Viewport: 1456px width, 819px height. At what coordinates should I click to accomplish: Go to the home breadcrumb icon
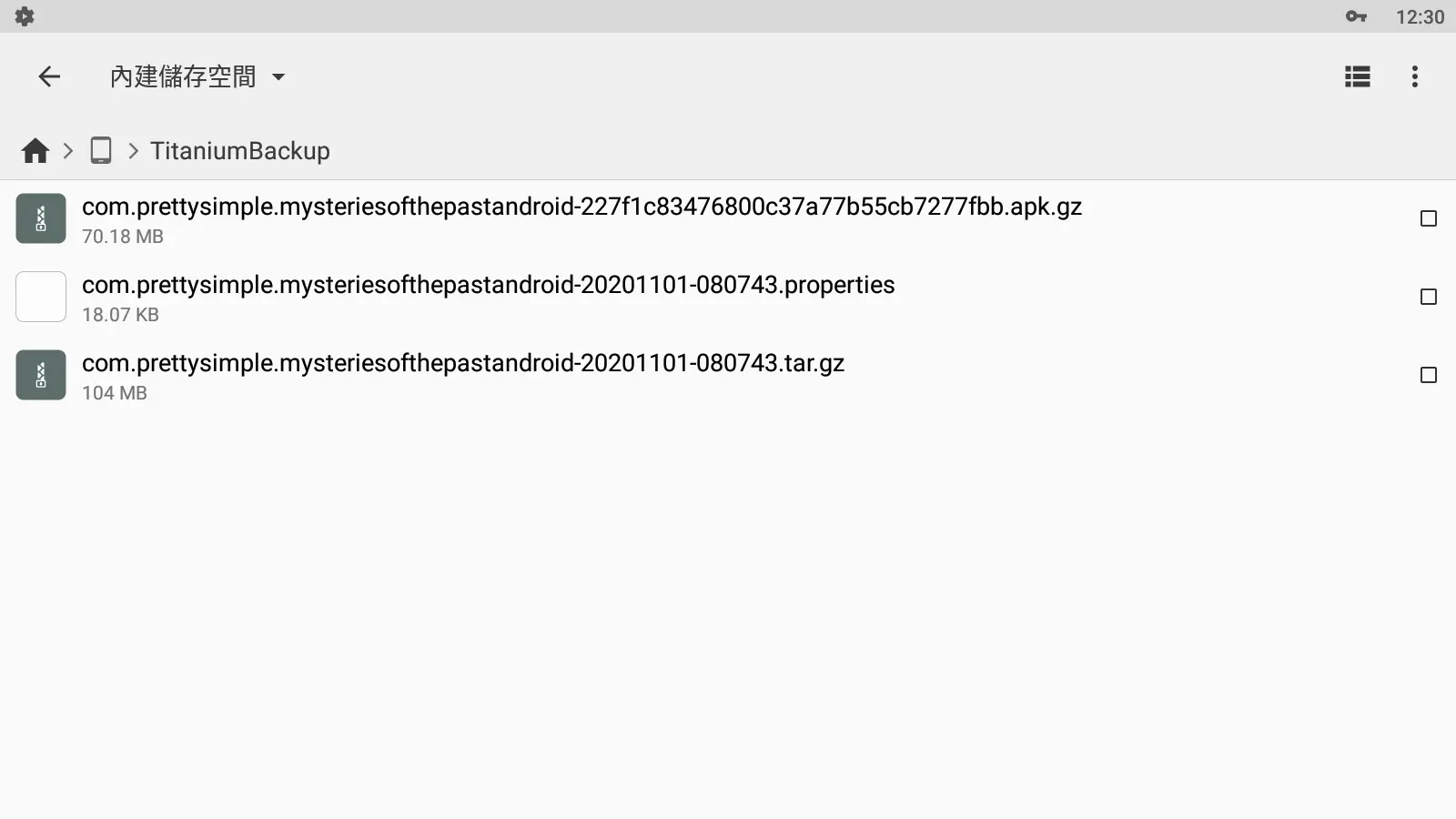point(35,151)
